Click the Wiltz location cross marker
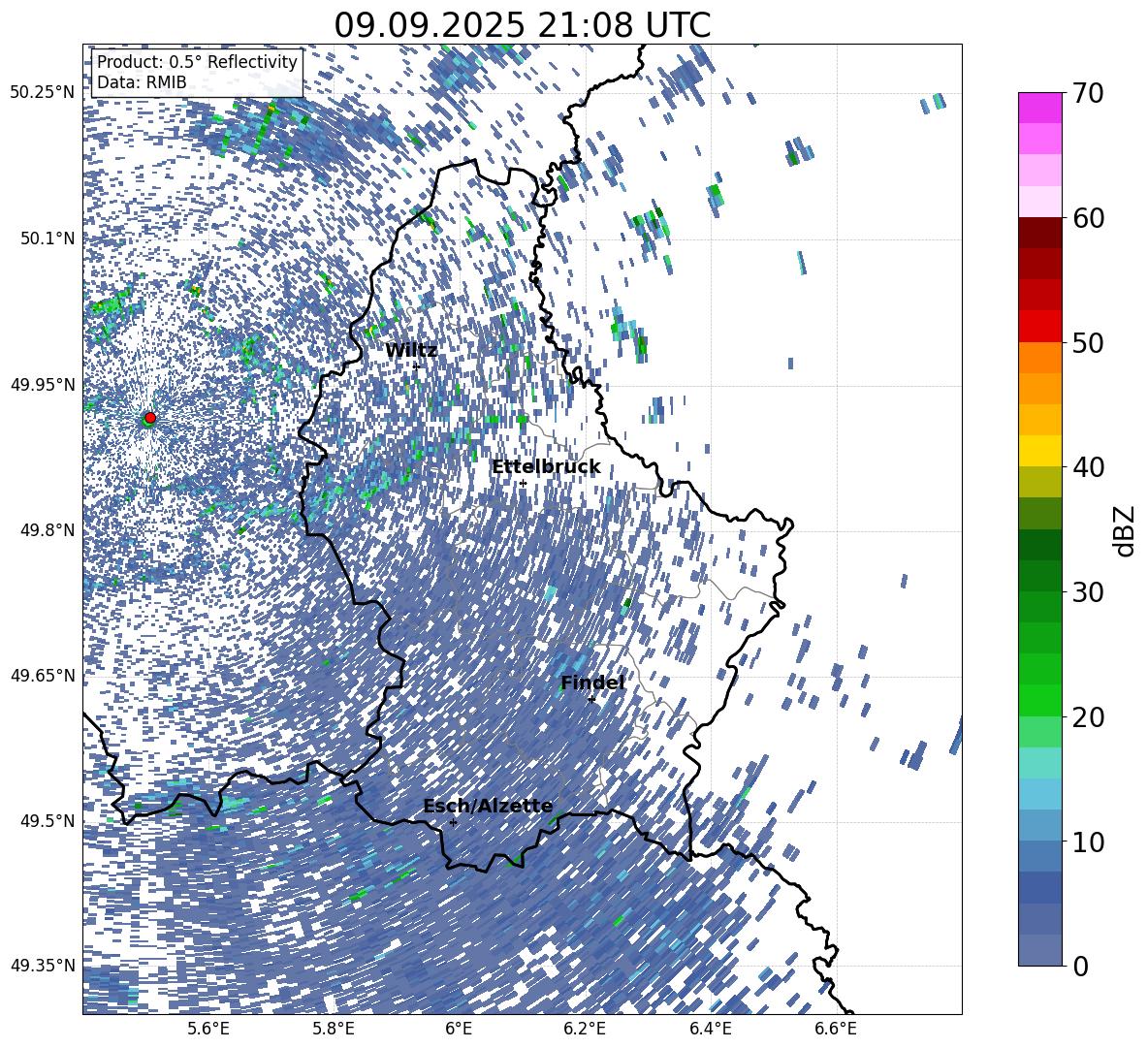1148x1048 pixels. coord(416,366)
